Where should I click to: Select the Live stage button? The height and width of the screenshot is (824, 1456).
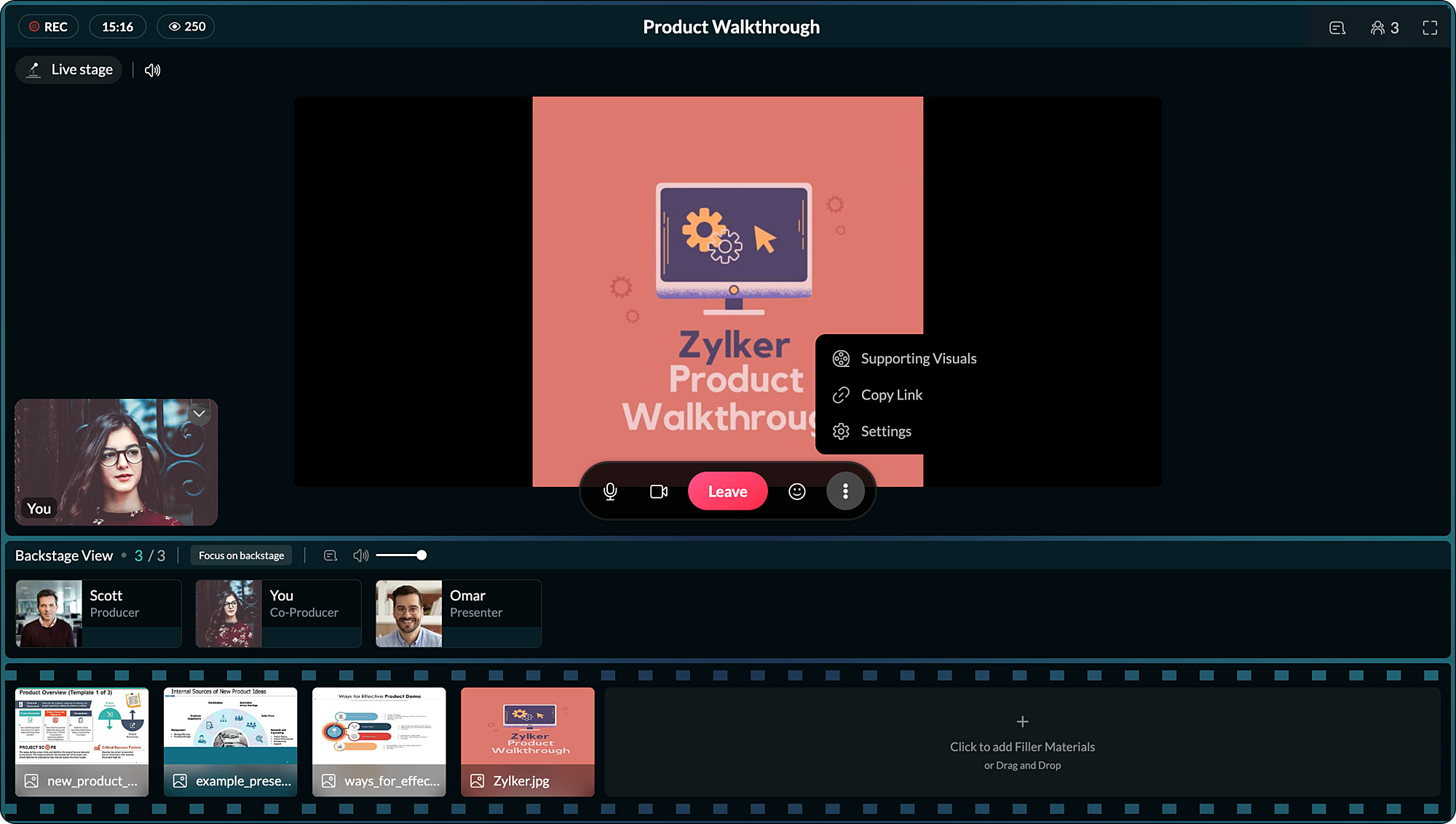click(69, 70)
